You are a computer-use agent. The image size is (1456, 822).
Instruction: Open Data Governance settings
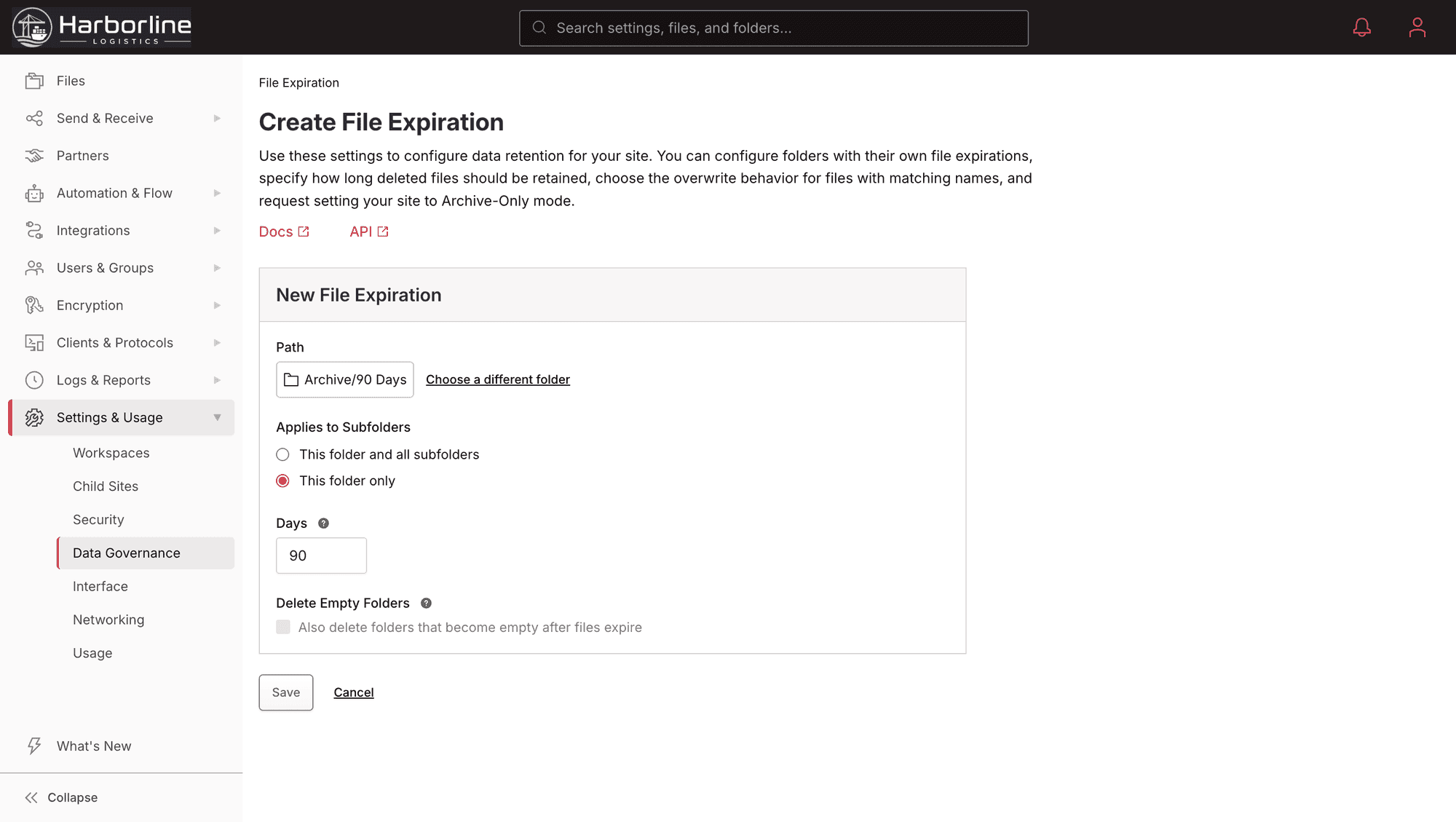(146, 553)
